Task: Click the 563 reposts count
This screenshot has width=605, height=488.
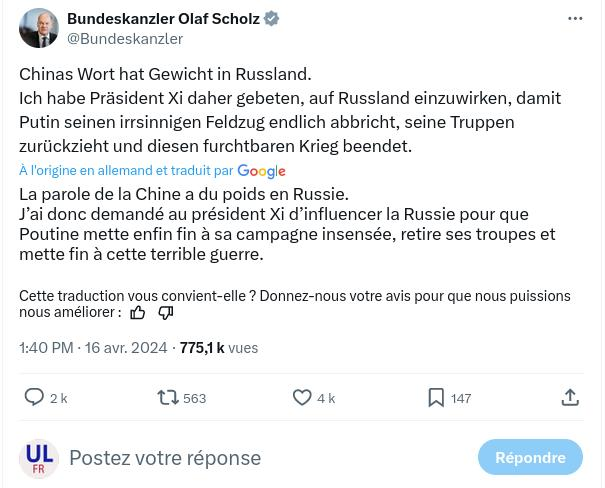Action: tap(195, 398)
